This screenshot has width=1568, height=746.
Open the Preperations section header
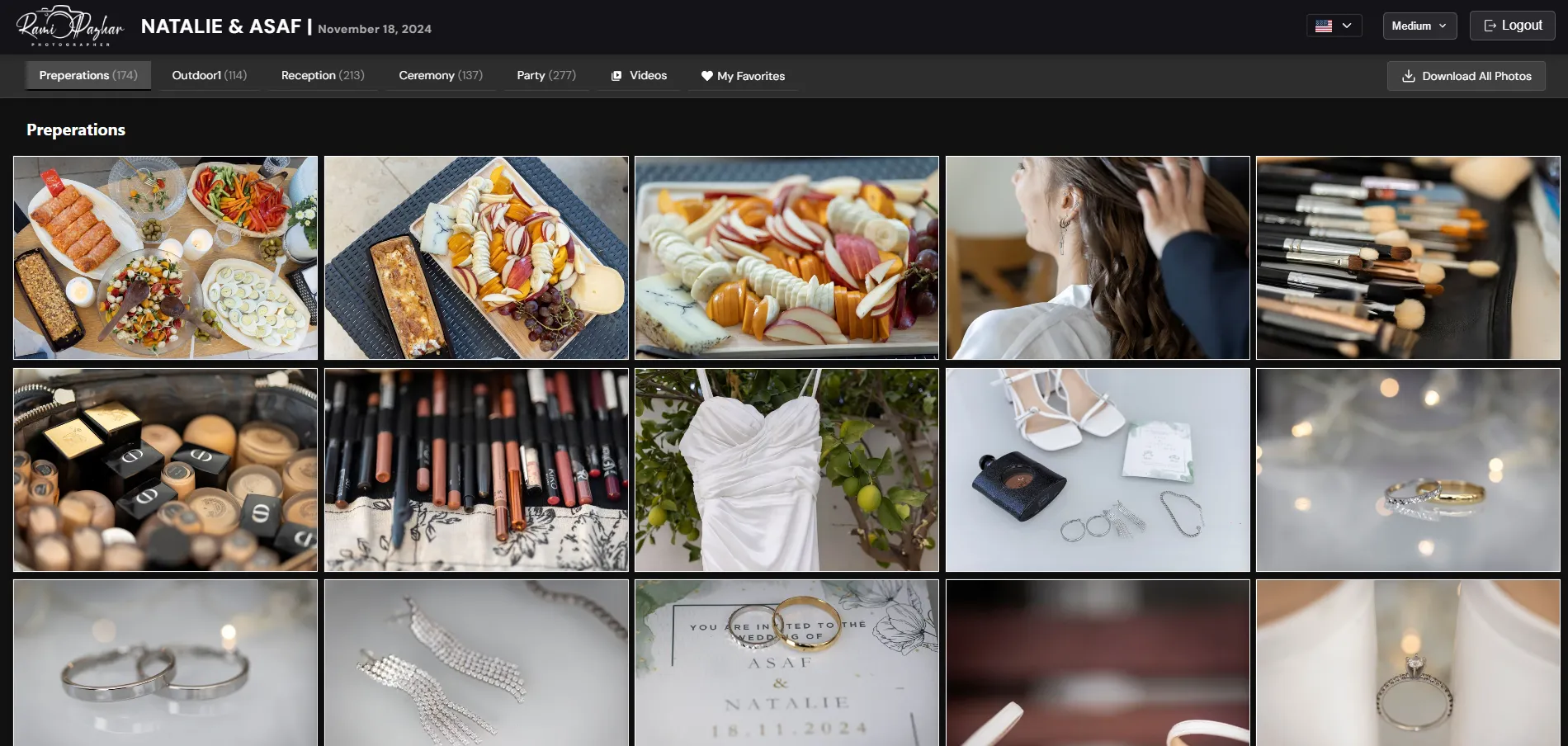(75, 130)
